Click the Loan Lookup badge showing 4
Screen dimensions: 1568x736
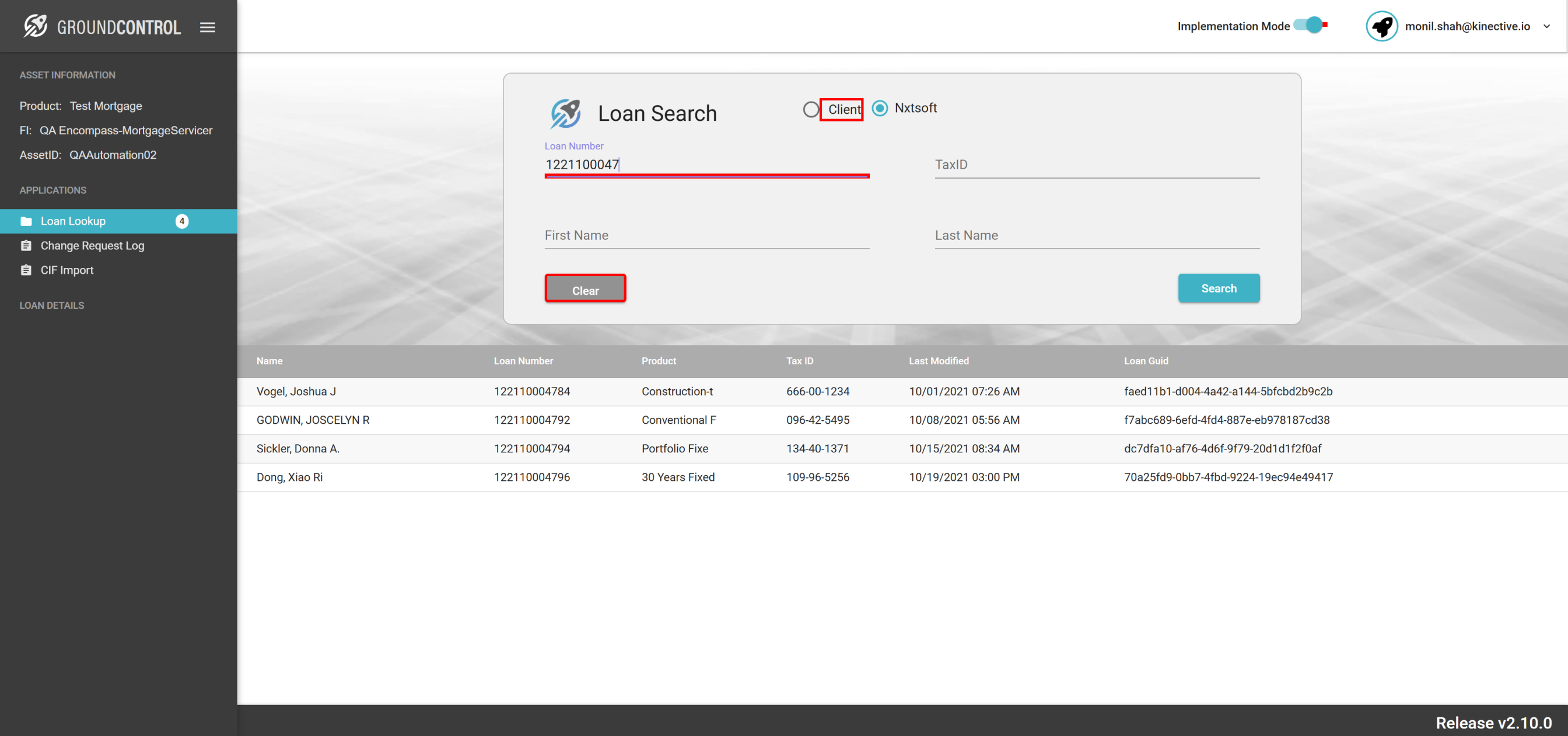[x=181, y=221]
